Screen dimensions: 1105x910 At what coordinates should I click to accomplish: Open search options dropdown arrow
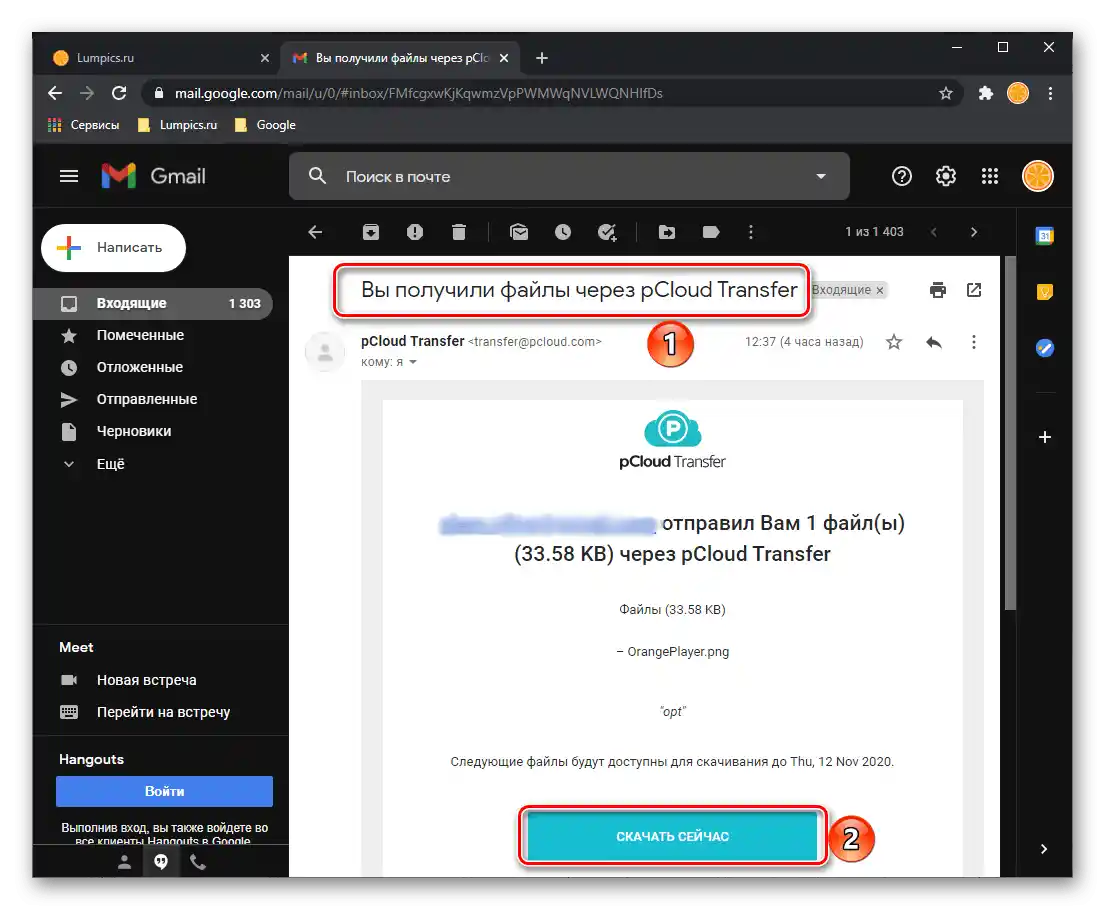coord(820,176)
